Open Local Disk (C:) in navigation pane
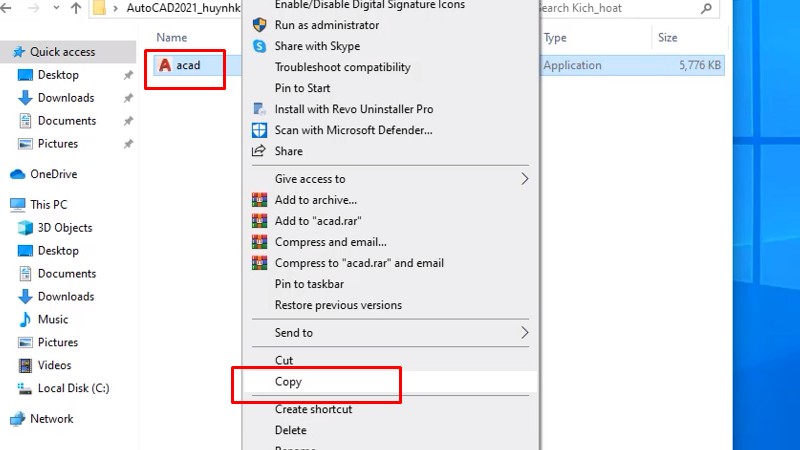The height and width of the screenshot is (450, 800). (x=73, y=388)
